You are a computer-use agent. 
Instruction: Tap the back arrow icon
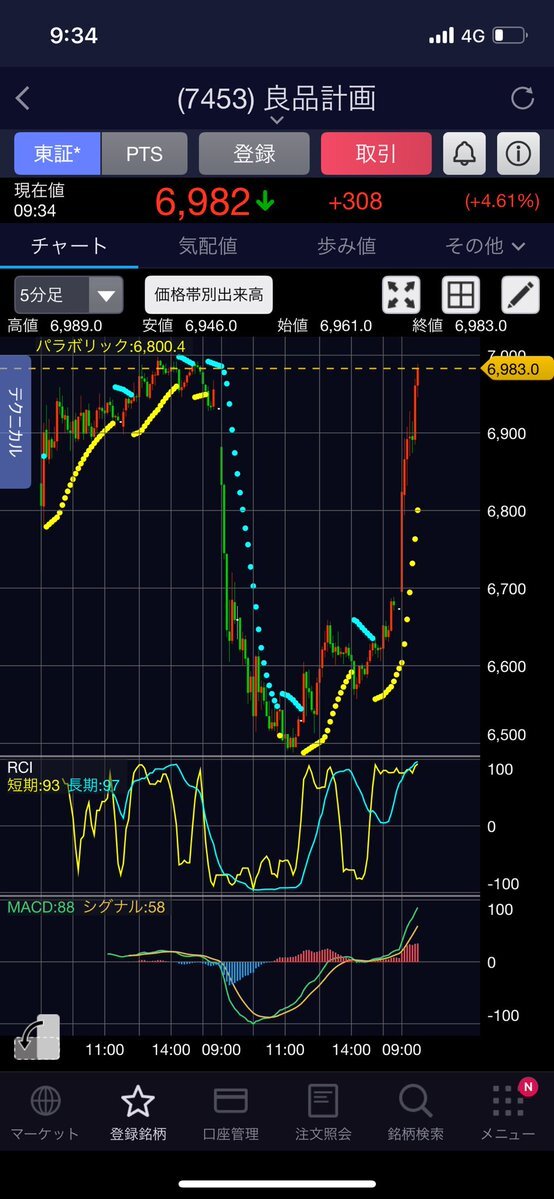click(x=23, y=98)
